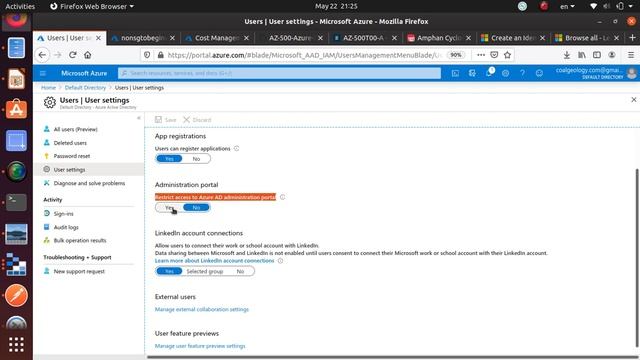Screen dimensions: 640x360
Task: Set Restrict admin portal access to No
Action: click(196, 208)
